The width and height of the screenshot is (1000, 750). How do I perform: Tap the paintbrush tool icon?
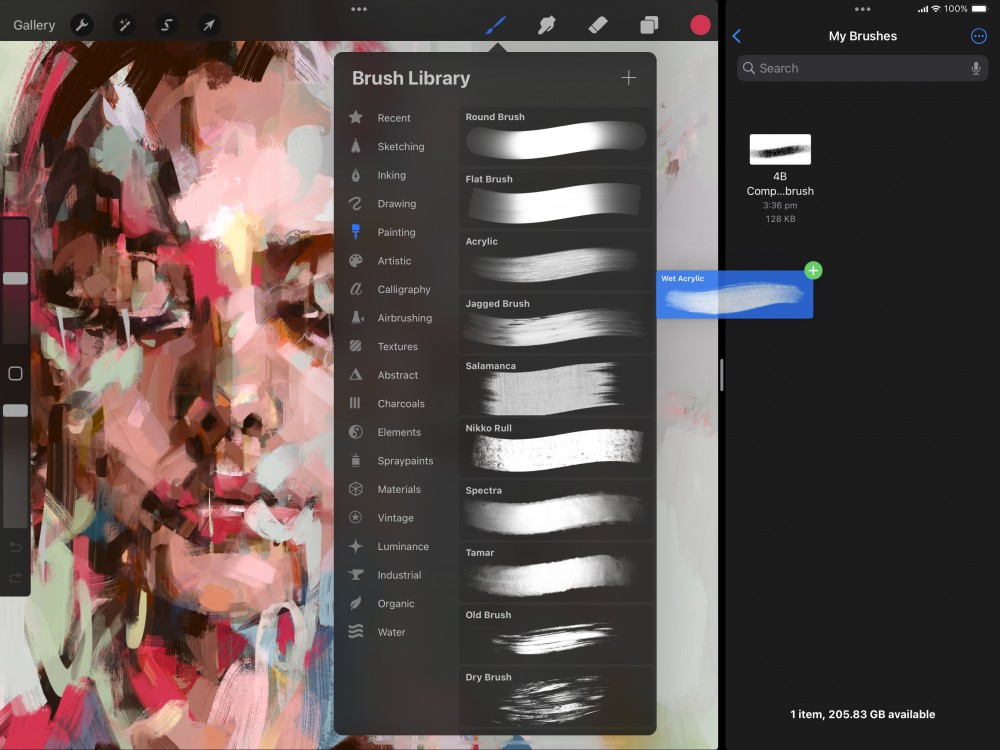pyautogui.click(x=495, y=25)
